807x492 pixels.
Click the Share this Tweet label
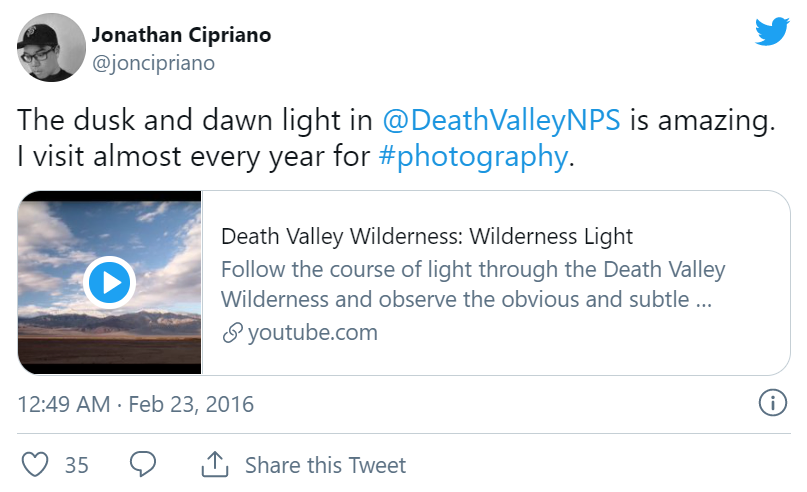click(325, 465)
